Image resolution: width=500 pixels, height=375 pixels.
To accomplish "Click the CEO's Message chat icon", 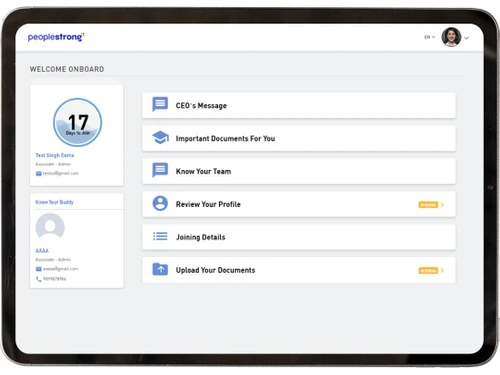I will pyautogui.click(x=160, y=105).
